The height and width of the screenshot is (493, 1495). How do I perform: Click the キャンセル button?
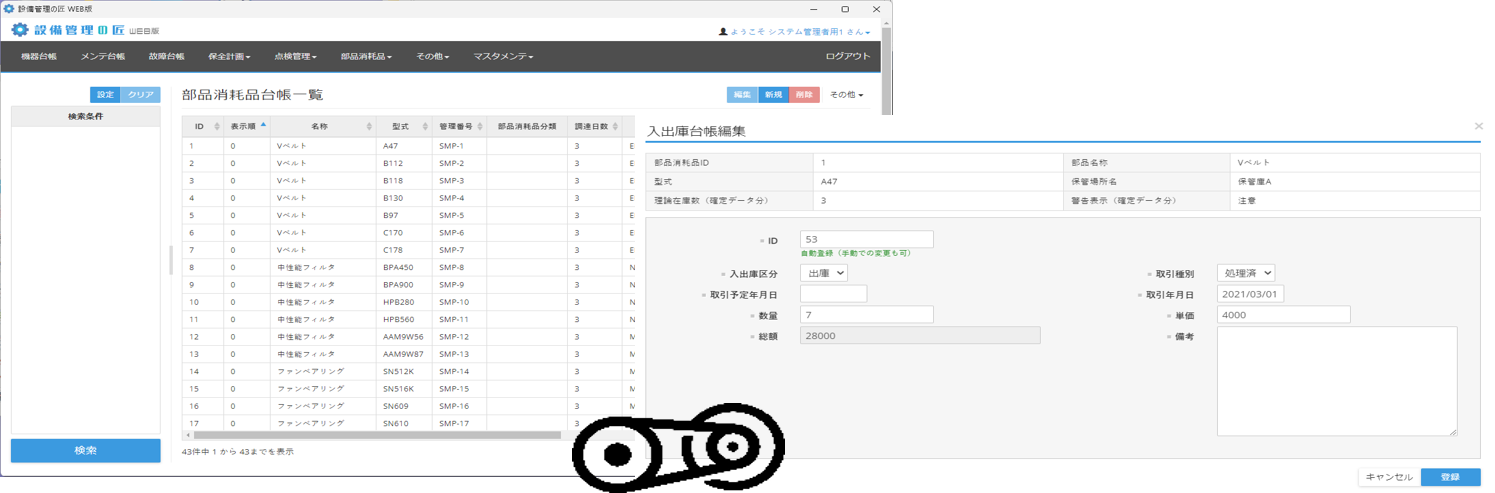[1389, 477]
